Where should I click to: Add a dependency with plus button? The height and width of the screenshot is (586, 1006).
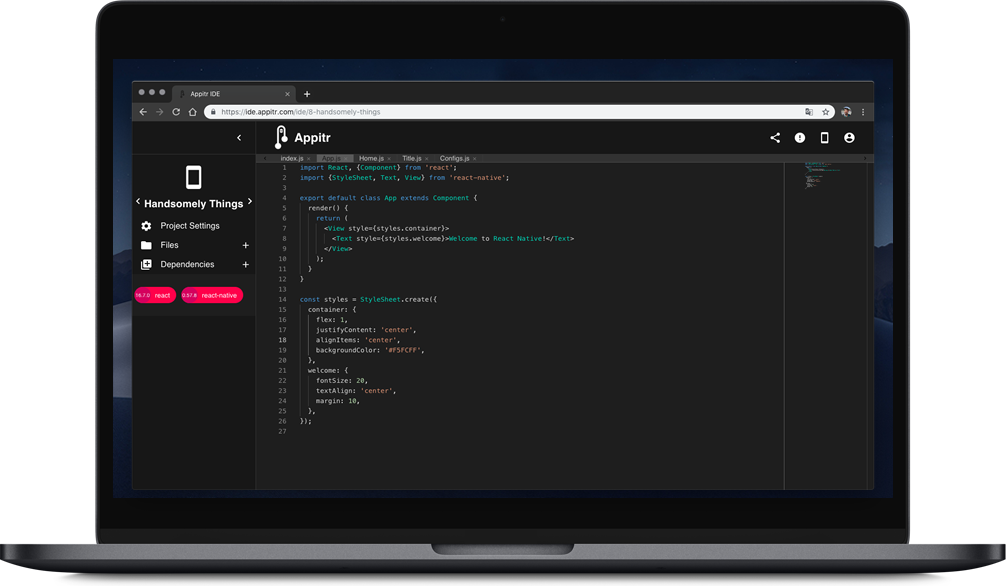245,264
